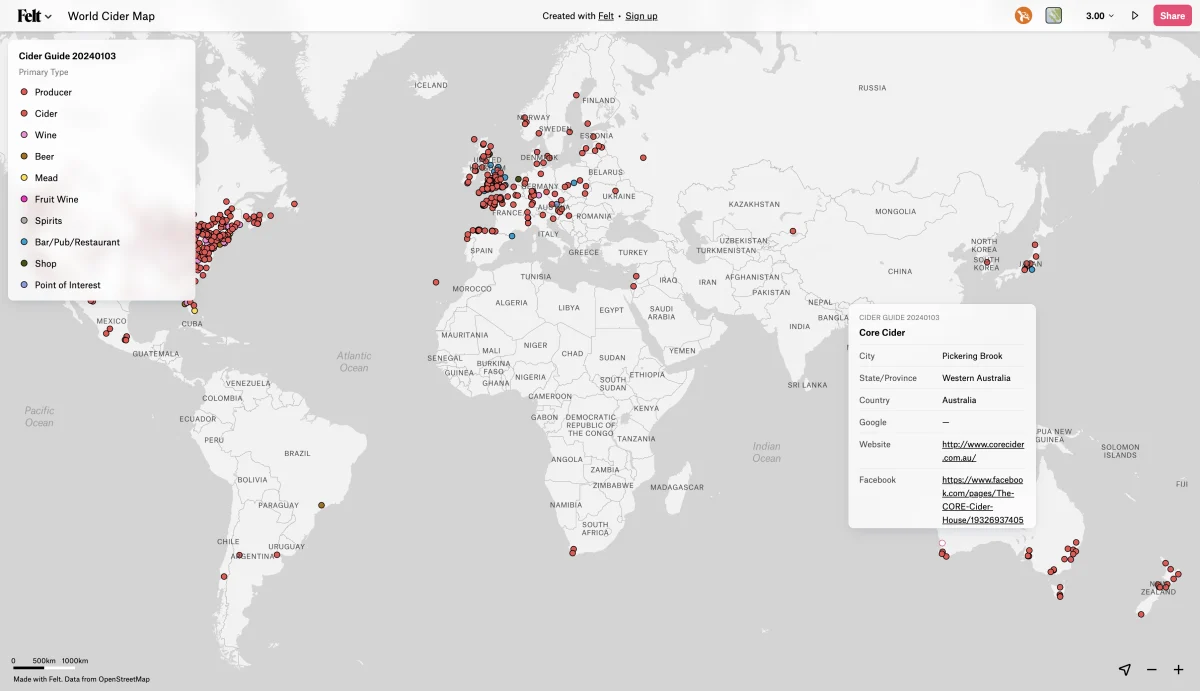Click the locate me arrow icon
1200x691 pixels.
click(1125, 669)
